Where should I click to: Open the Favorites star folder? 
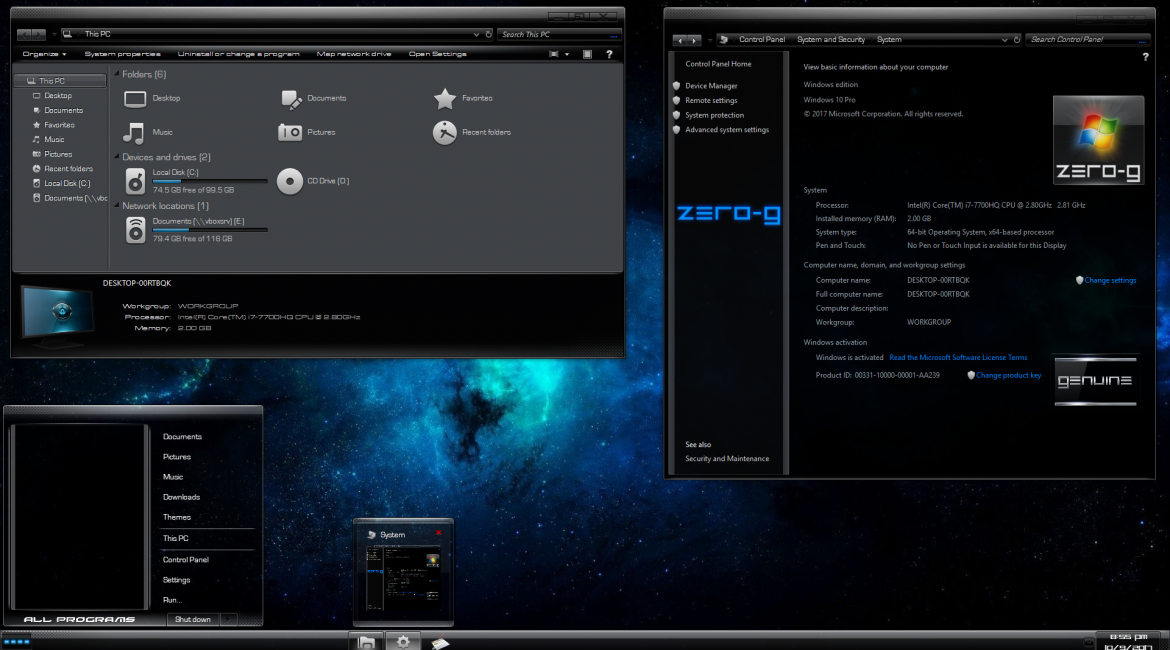tap(445, 99)
